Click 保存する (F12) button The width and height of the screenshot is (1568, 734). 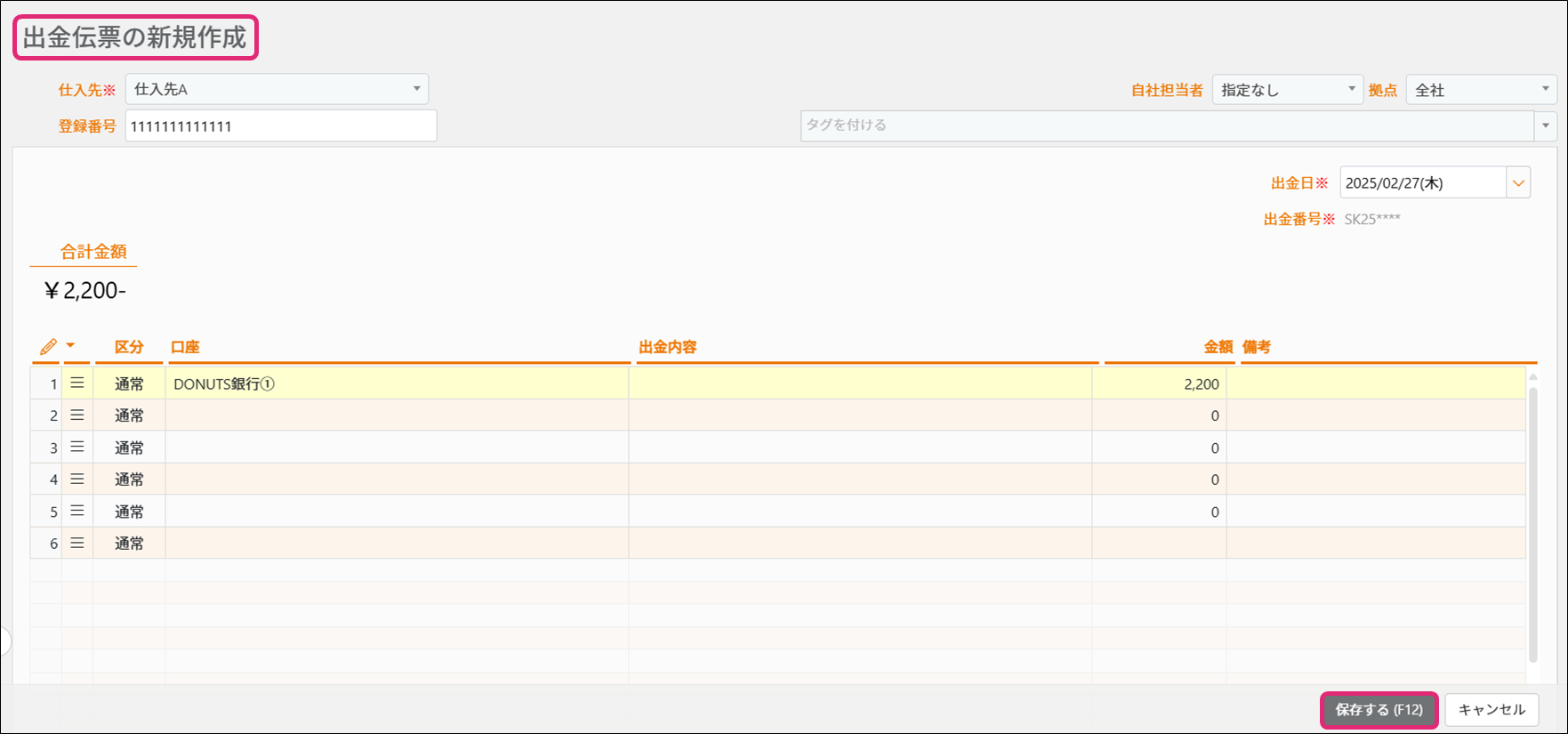pyautogui.click(x=1379, y=710)
